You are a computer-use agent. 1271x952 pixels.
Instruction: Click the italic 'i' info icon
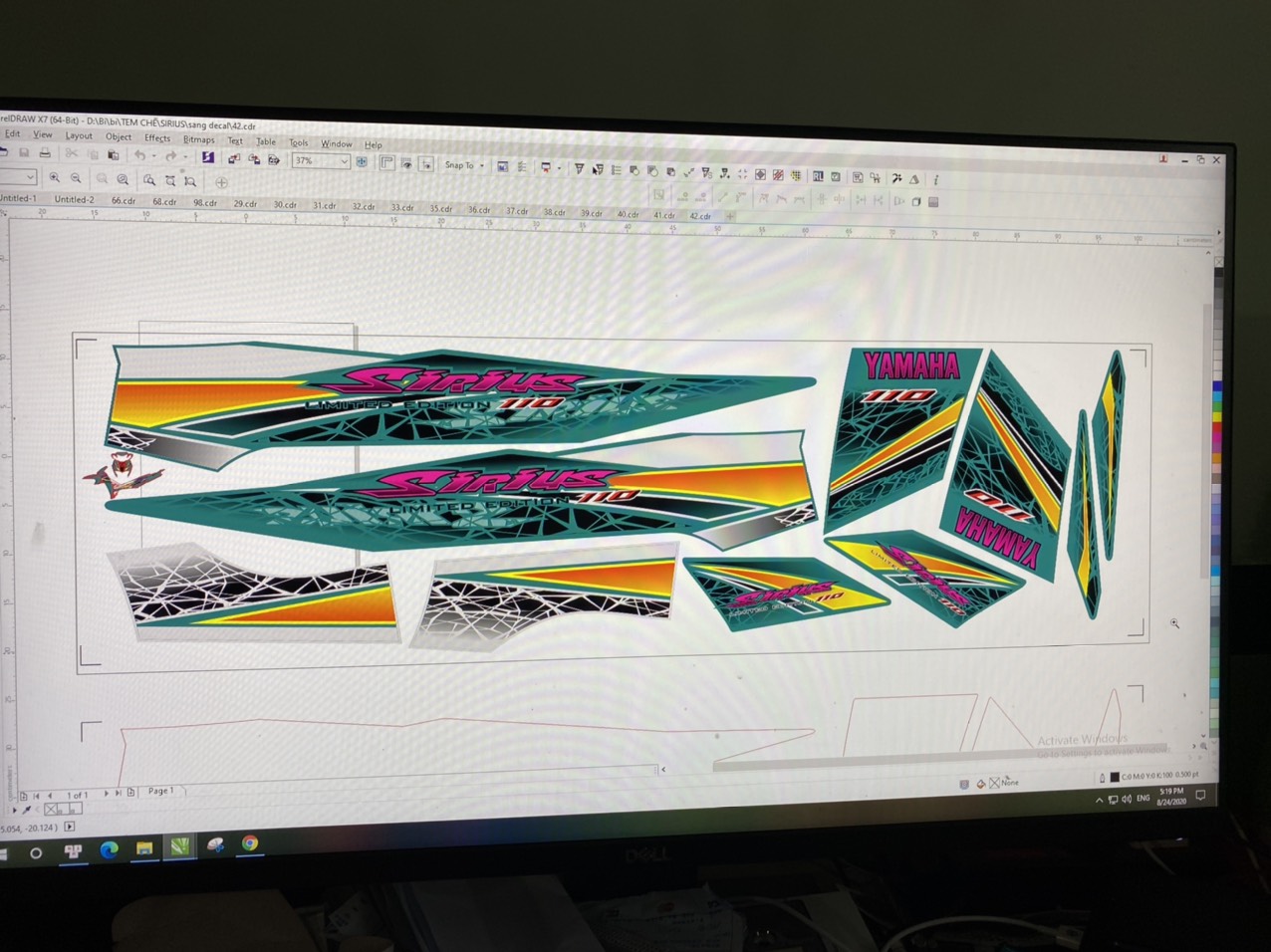[935, 179]
